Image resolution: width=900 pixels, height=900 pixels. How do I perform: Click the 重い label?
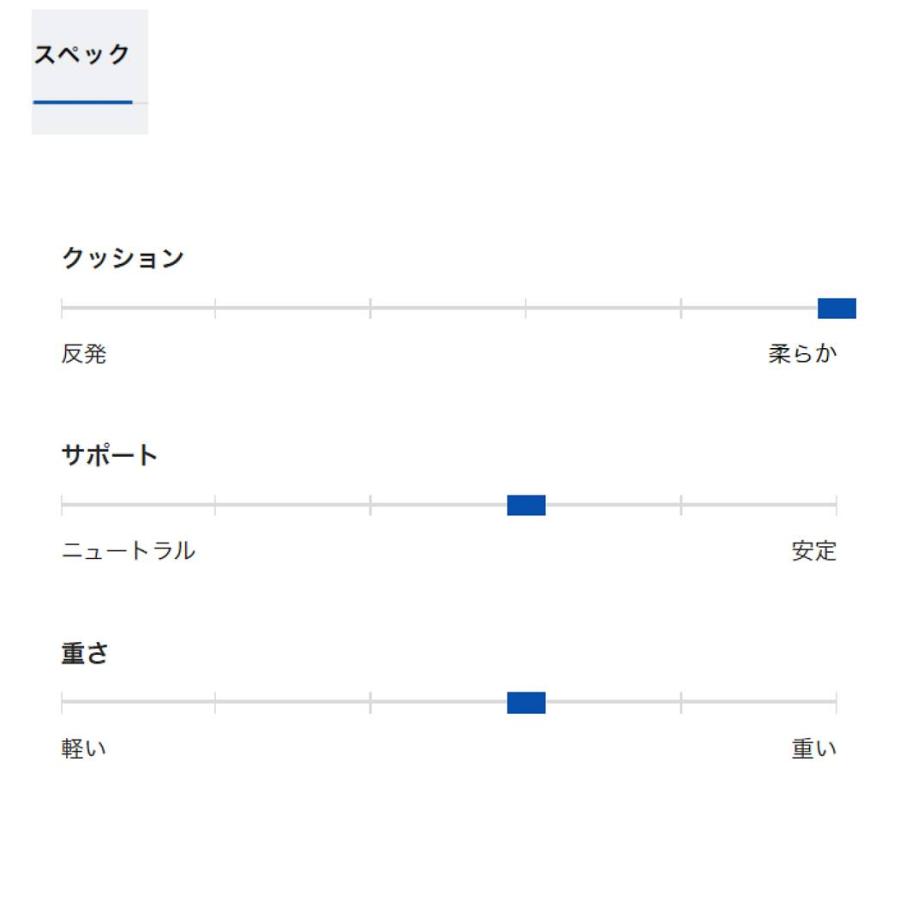tap(814, 749)
